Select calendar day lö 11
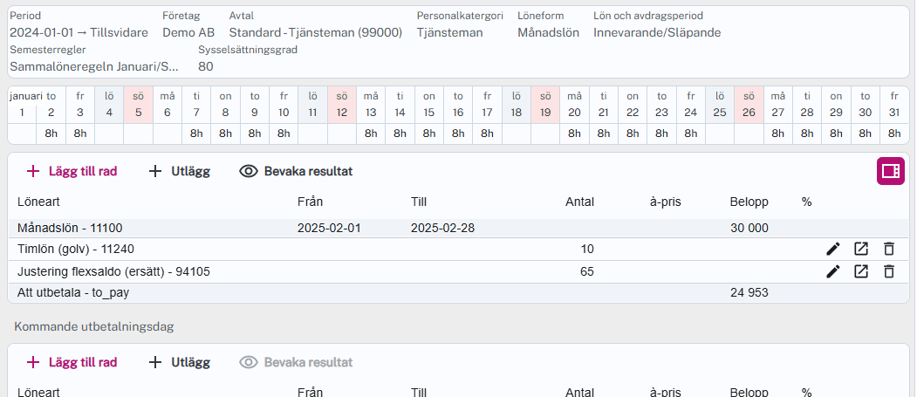This screenshot has width=917, height=397. click(313, 104)
